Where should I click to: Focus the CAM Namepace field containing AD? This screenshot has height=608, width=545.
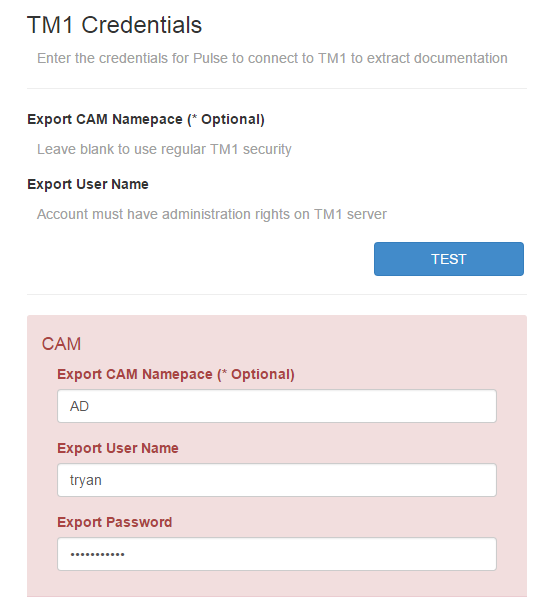pos(277,406)
